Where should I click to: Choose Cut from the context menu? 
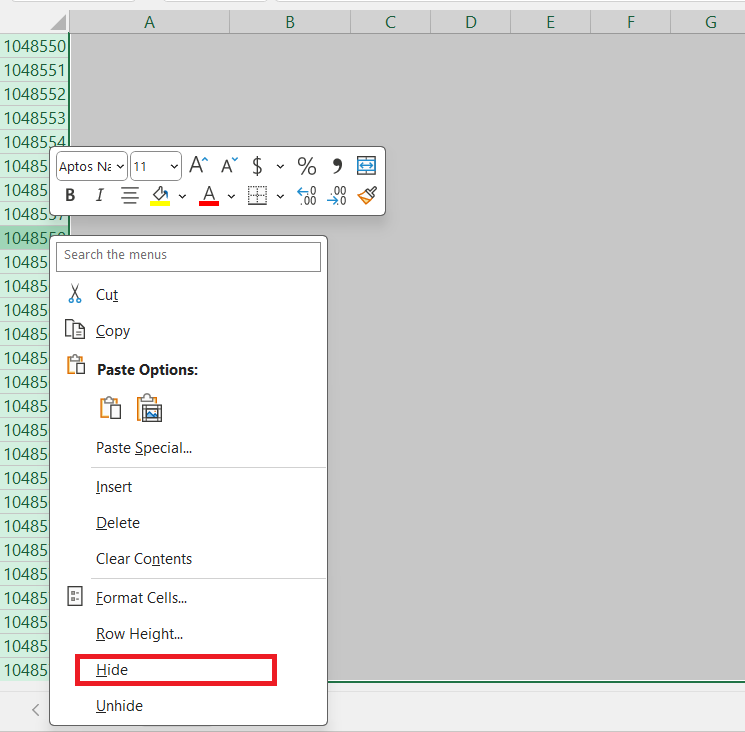tap(188, 295)
